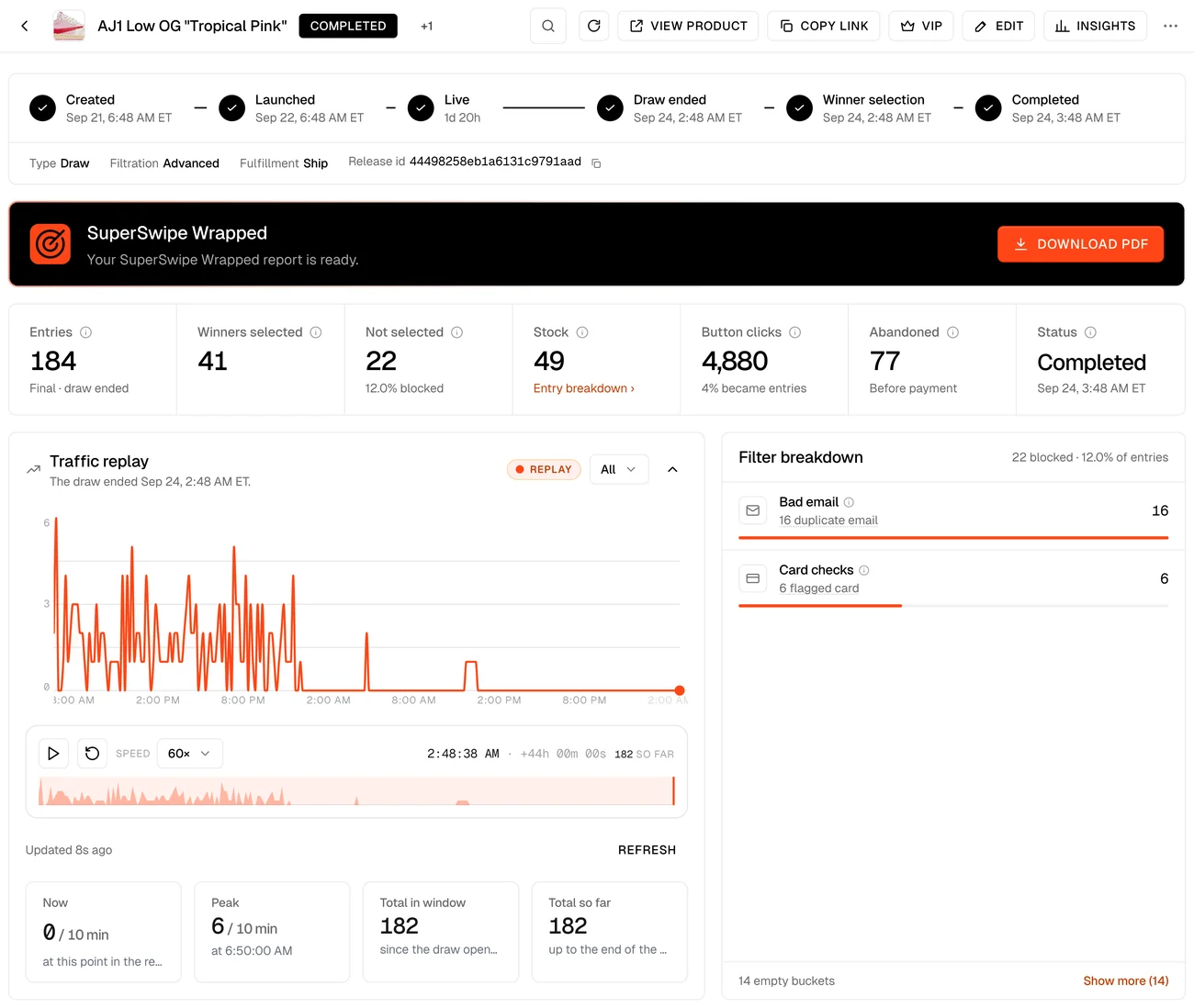This screenshot has height=1008, width=1194.
Task: Open the search magnifier button
Action: (548, 26)
